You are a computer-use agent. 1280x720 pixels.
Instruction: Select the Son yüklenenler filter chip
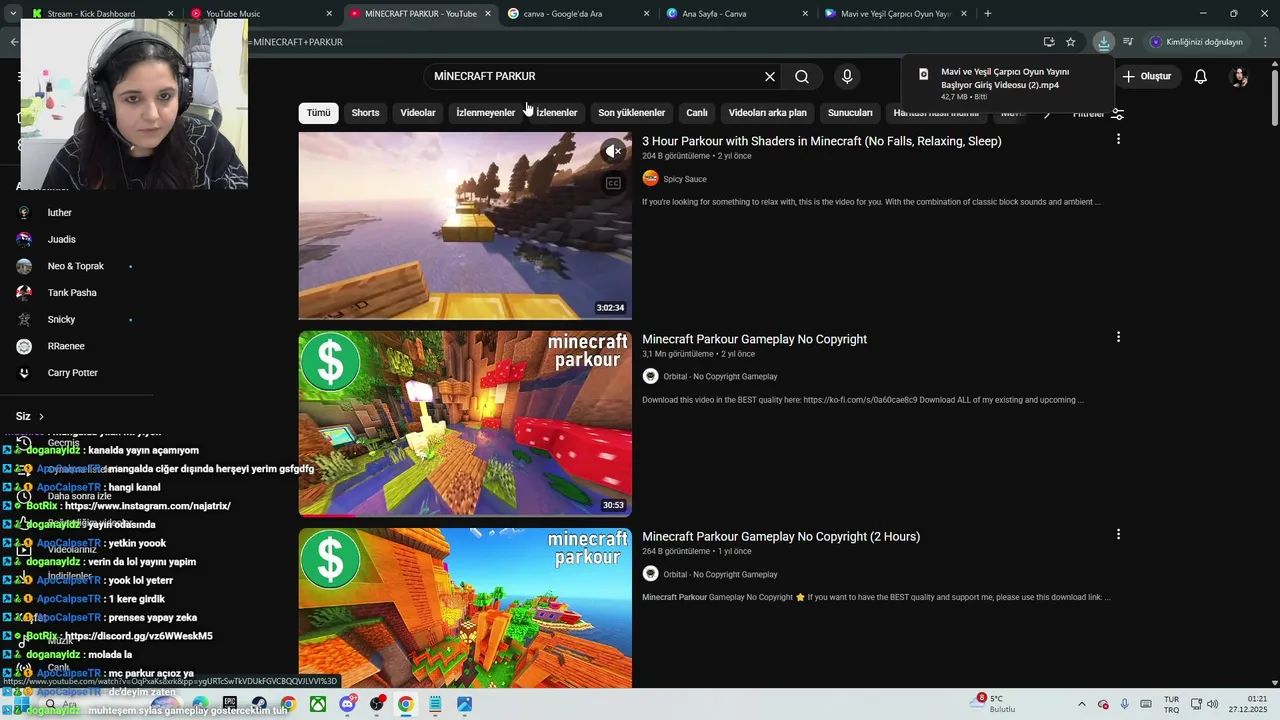click(x=631, y=113)
